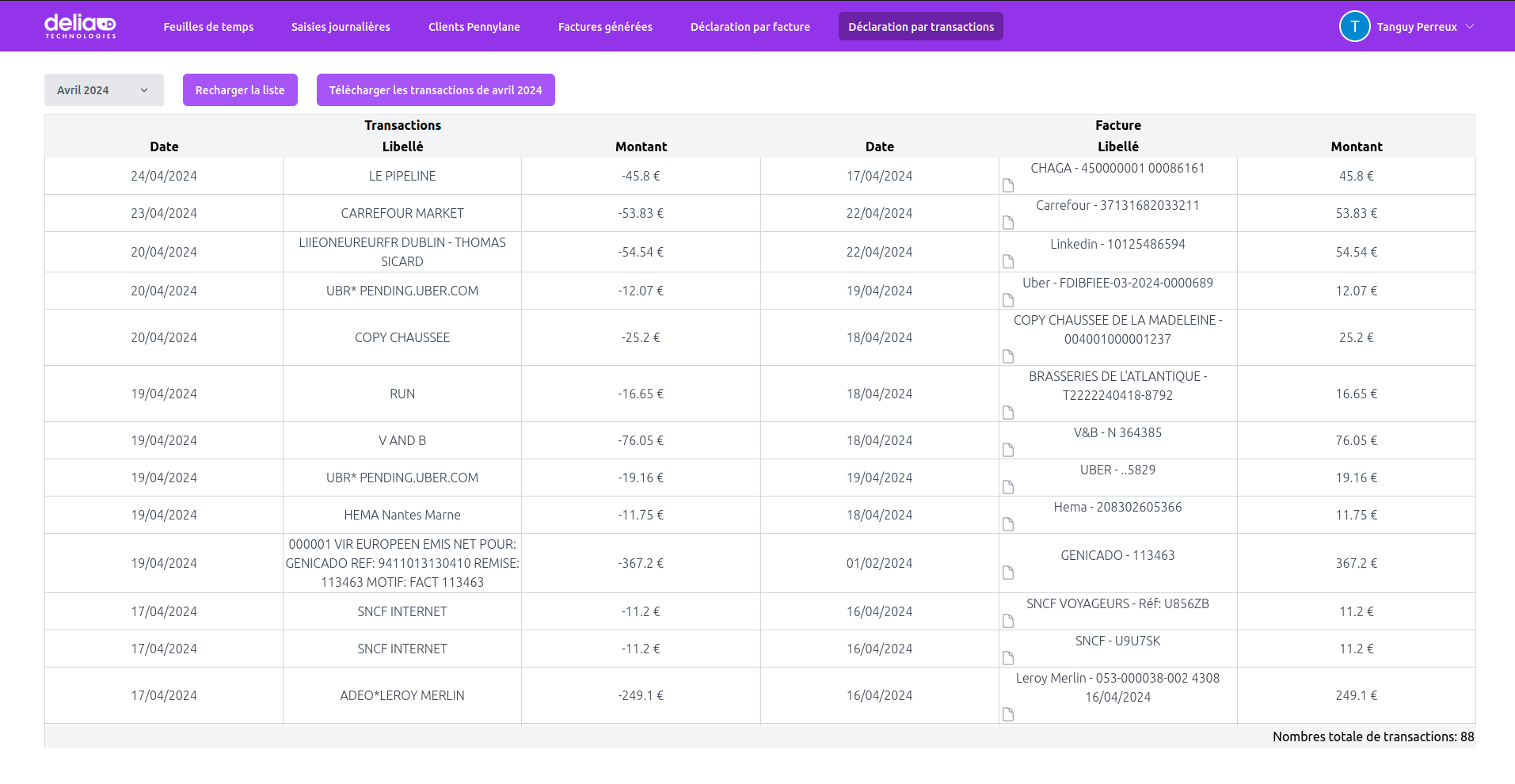The width and height of the screenshot is (1515, 784).
Task: Click the Linkedin invoice file icon
Action: (1008, 261)
